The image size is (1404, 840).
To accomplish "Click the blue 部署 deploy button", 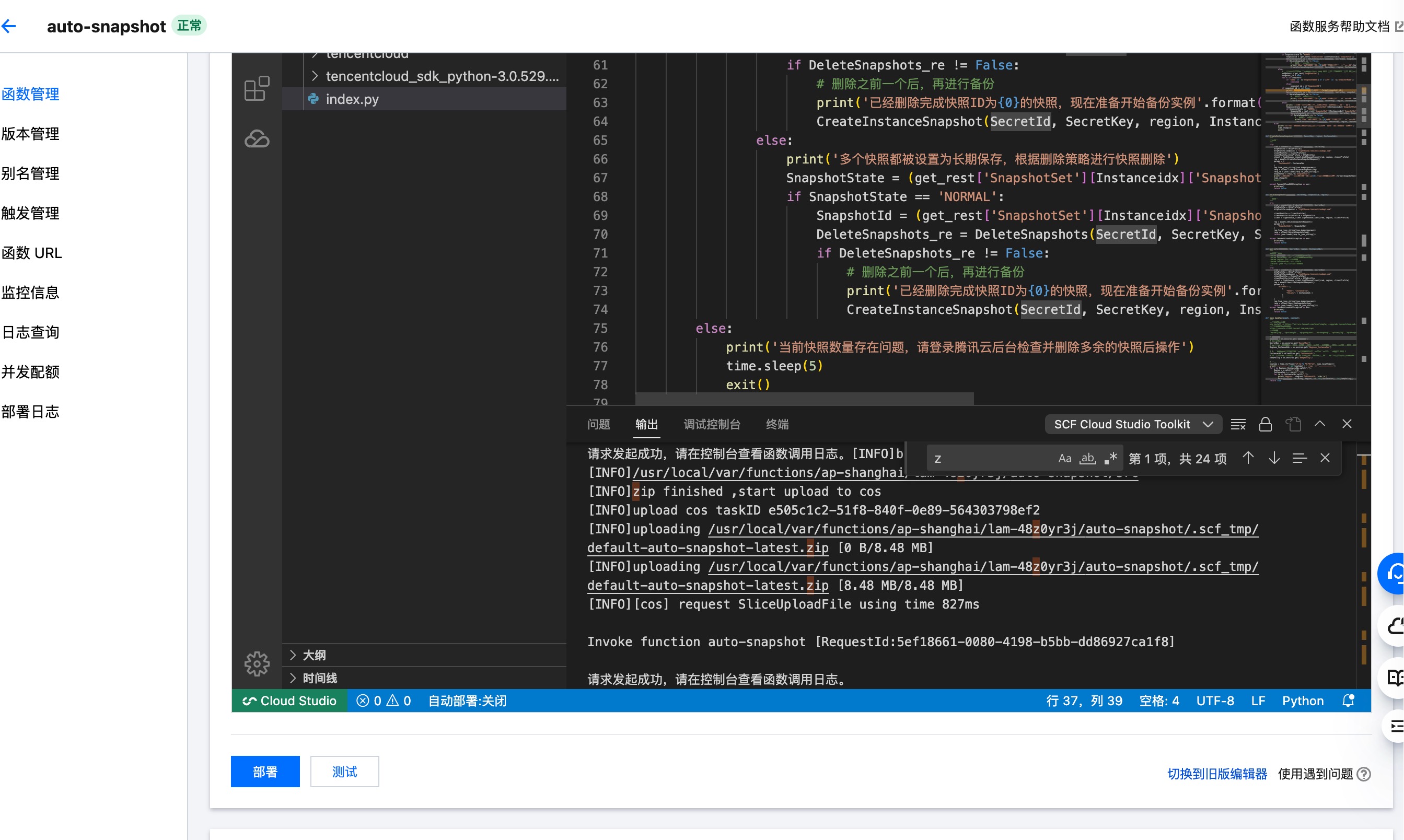I will tap(265, 772).
